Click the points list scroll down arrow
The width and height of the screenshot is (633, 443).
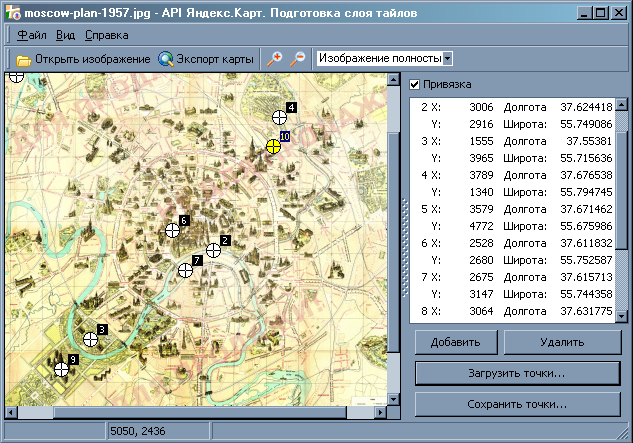pyautogui.click(x=622, y=316)
